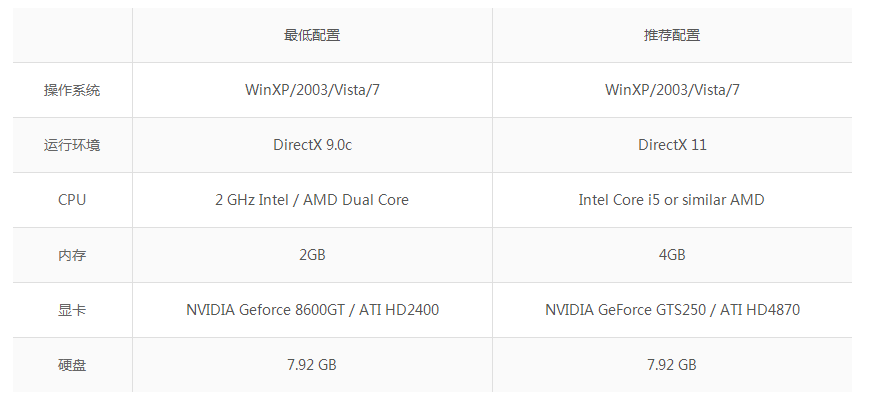Click the 最低配置 column header

click(312, 35)
